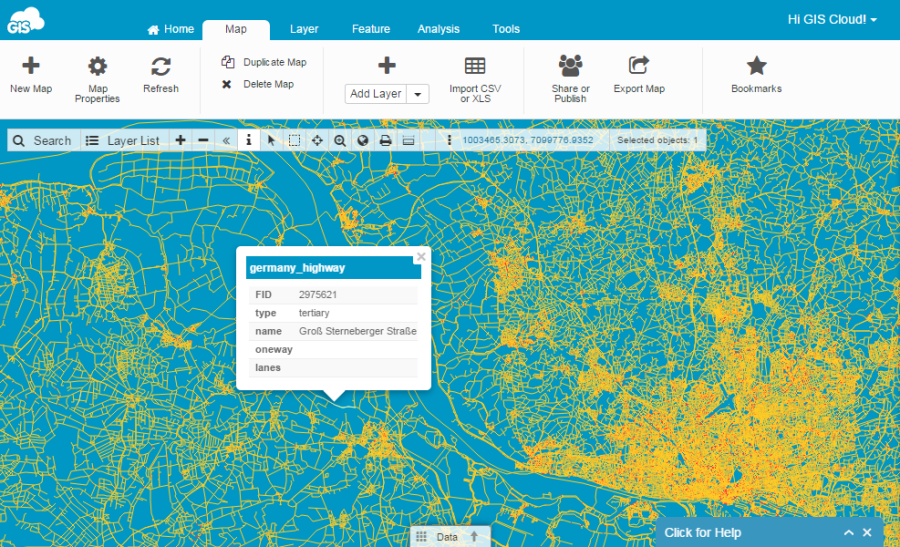Click the Click for Help bar
The image size is (900, 547).
(703, 533)
